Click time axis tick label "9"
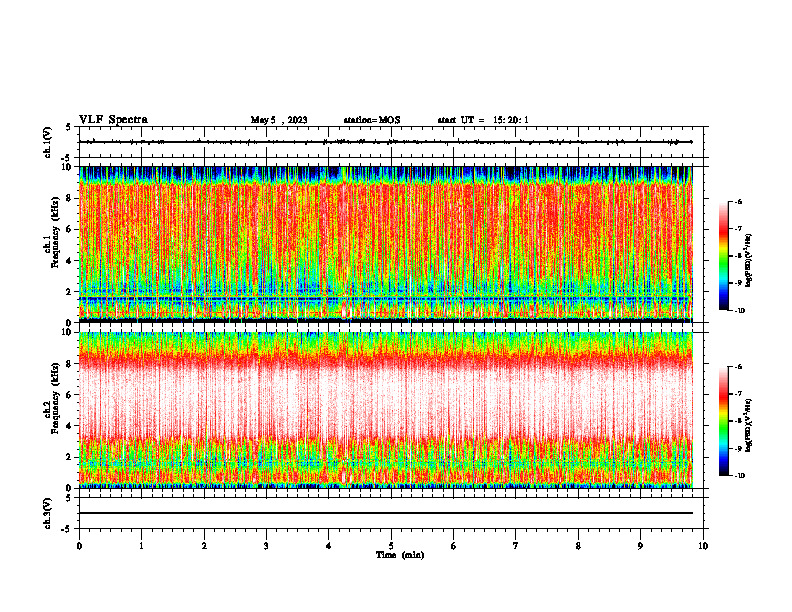This screenshot has height=612, width=792. (x=640, y=546)
